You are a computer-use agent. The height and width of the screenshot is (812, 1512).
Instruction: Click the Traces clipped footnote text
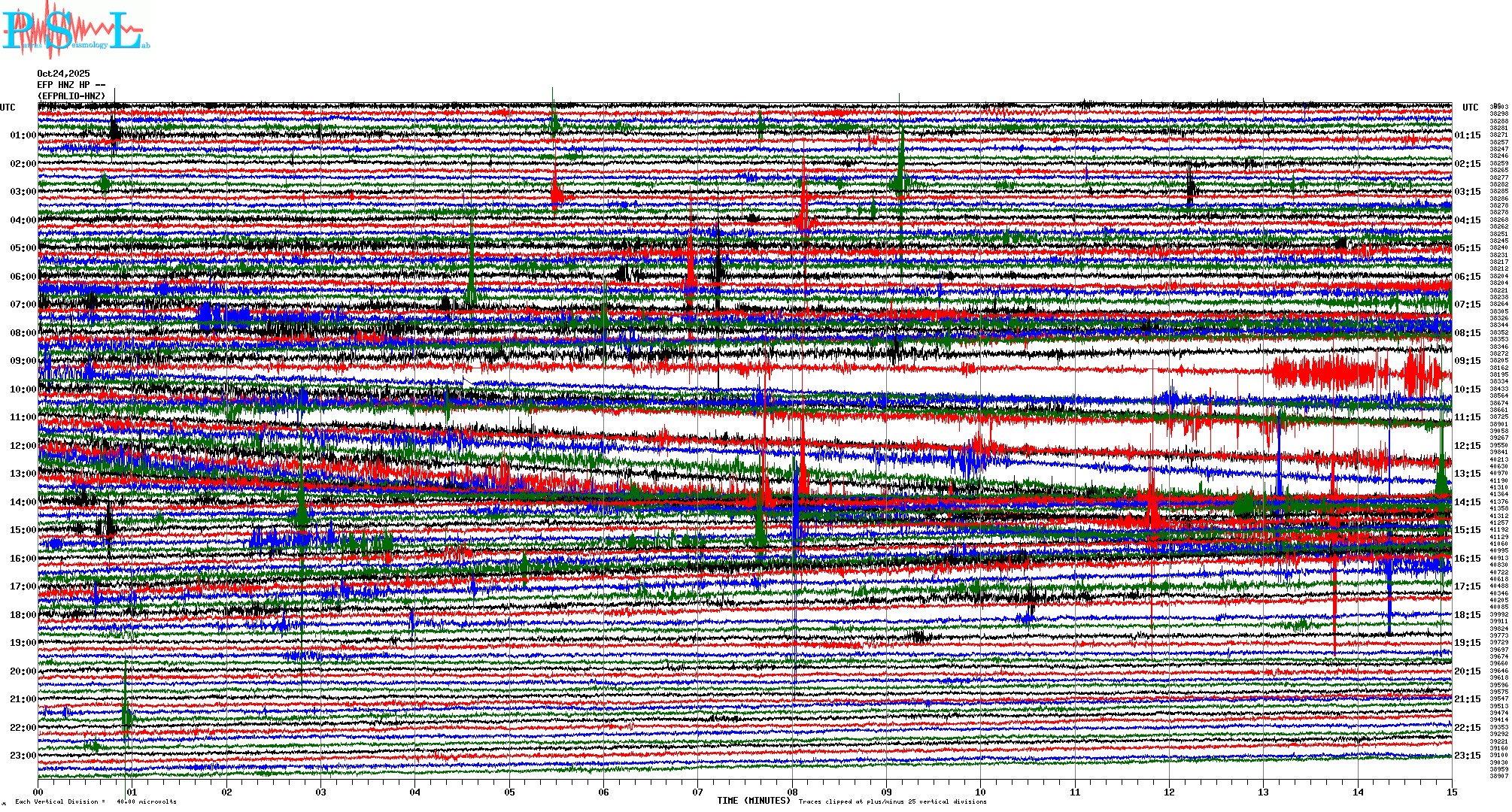pyautogui.click(x=892, y=801)
